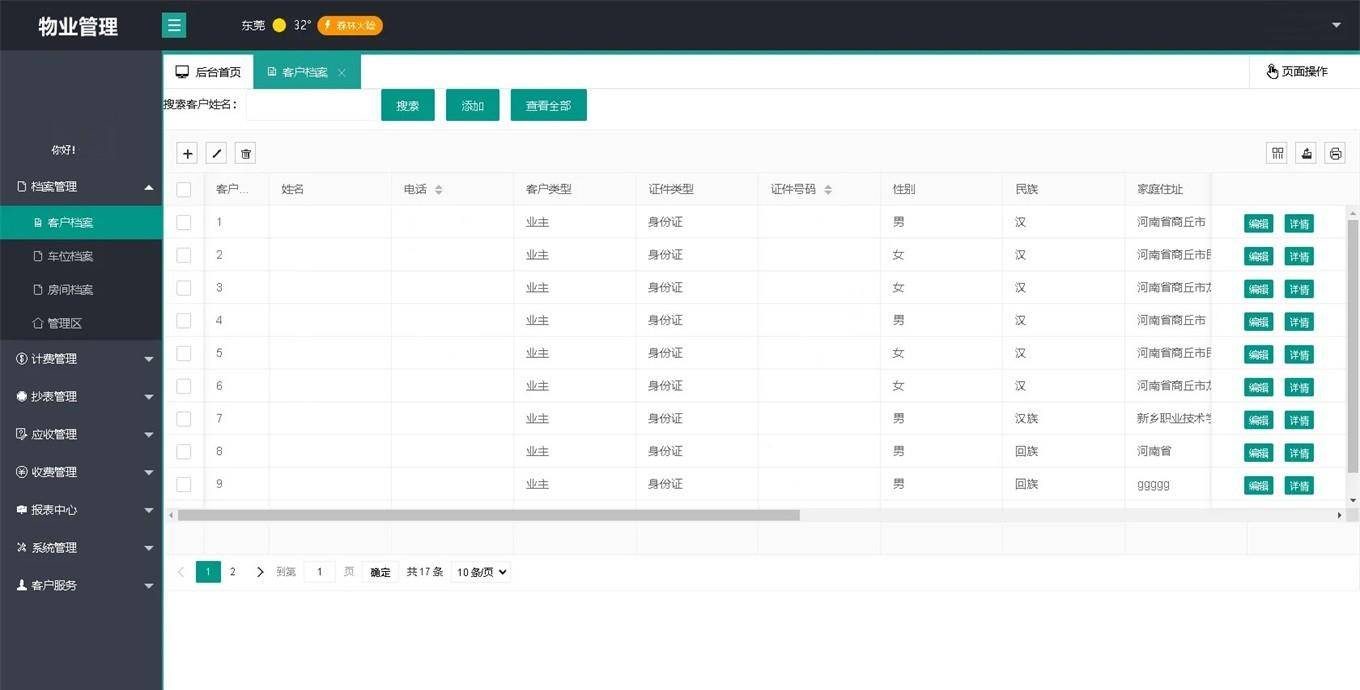Click the delete trash toolbar icon

(x=246, y=153)
